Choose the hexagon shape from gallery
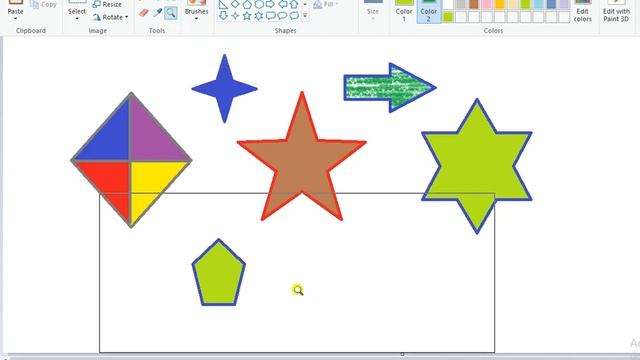The width and height of the screenshot is (640, 360). click(x=259, y=4)
